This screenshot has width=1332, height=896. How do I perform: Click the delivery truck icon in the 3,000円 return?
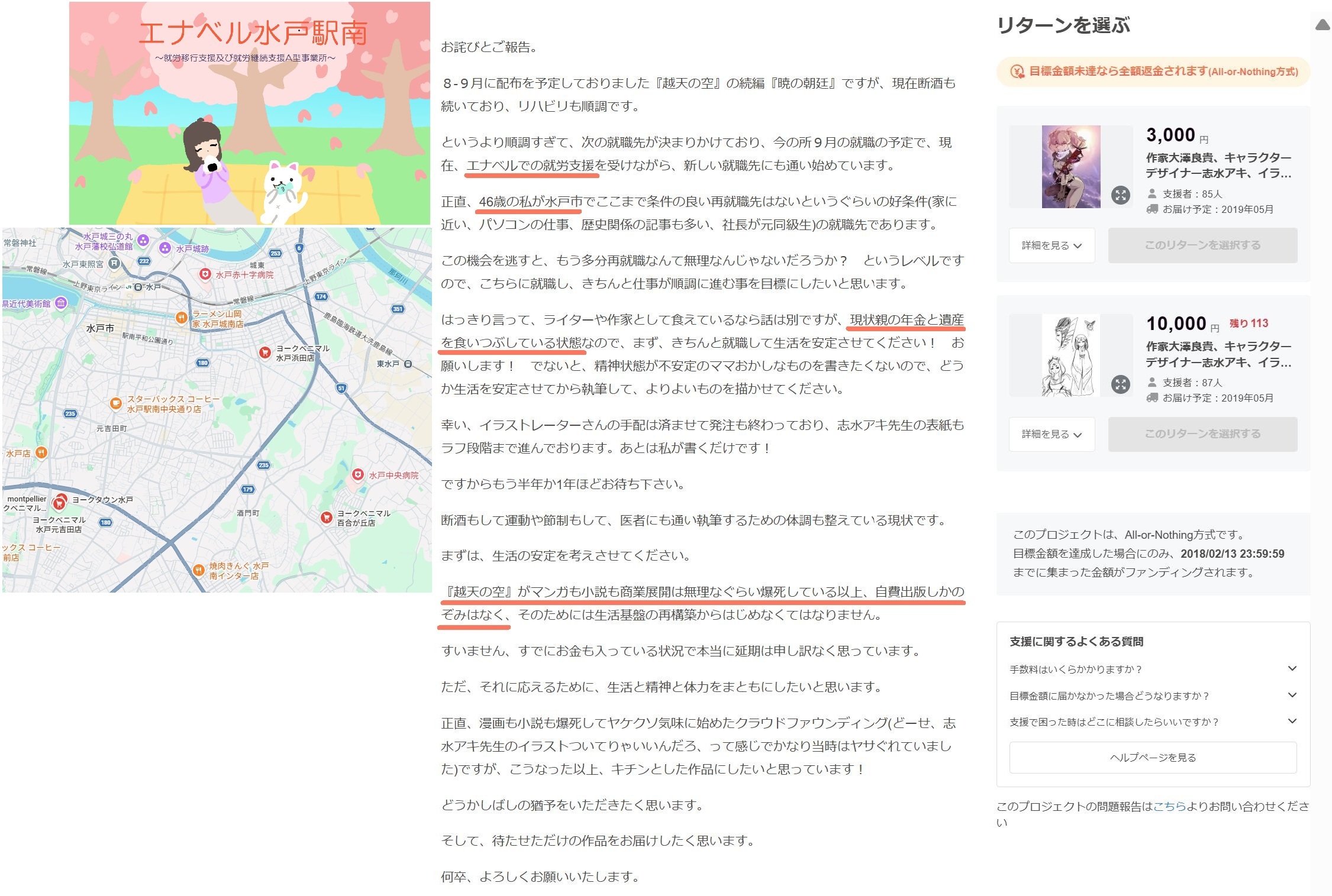(x=1152, y=209)
